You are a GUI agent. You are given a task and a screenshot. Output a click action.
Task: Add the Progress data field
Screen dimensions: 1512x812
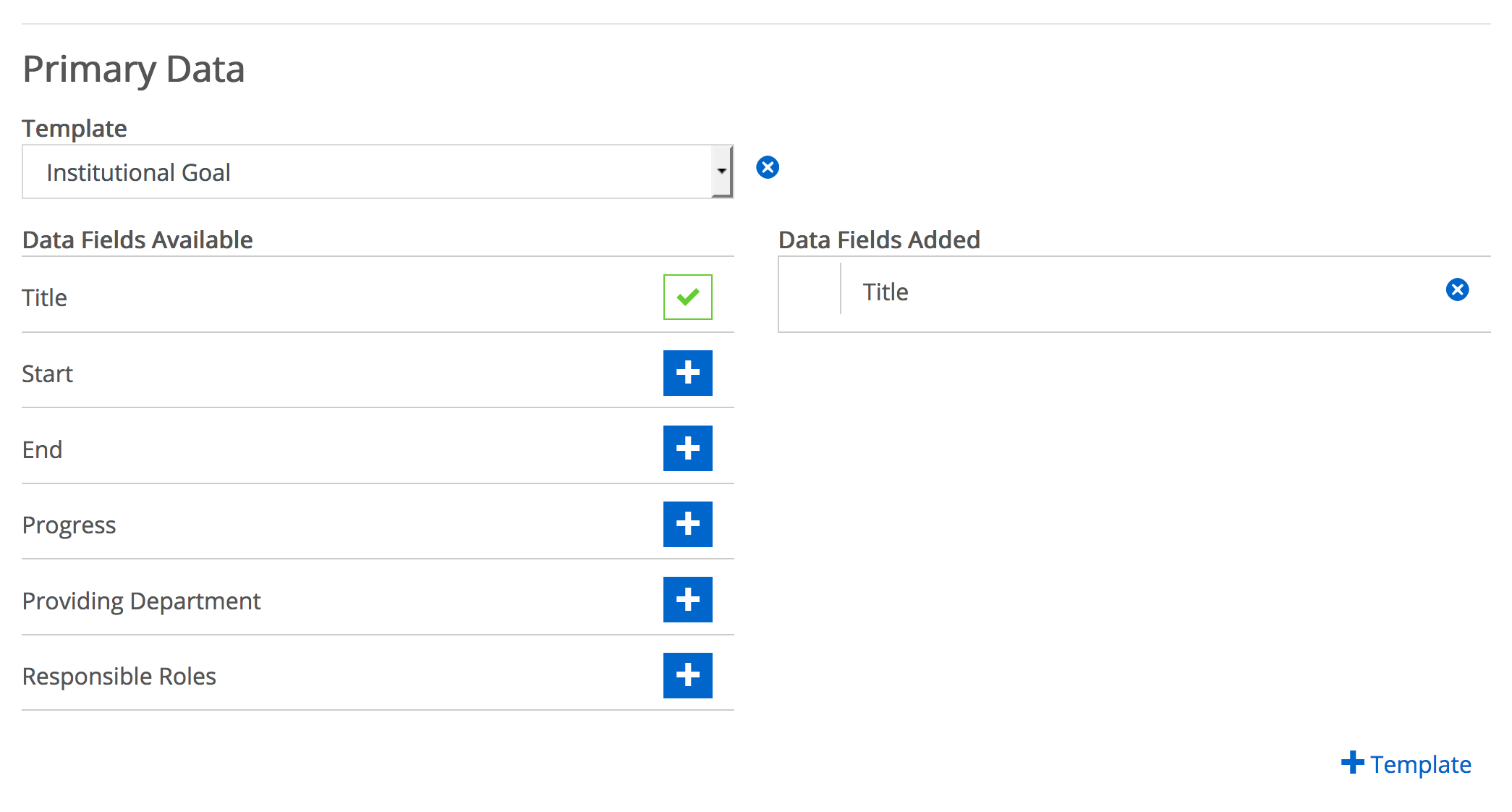(687, 524)
